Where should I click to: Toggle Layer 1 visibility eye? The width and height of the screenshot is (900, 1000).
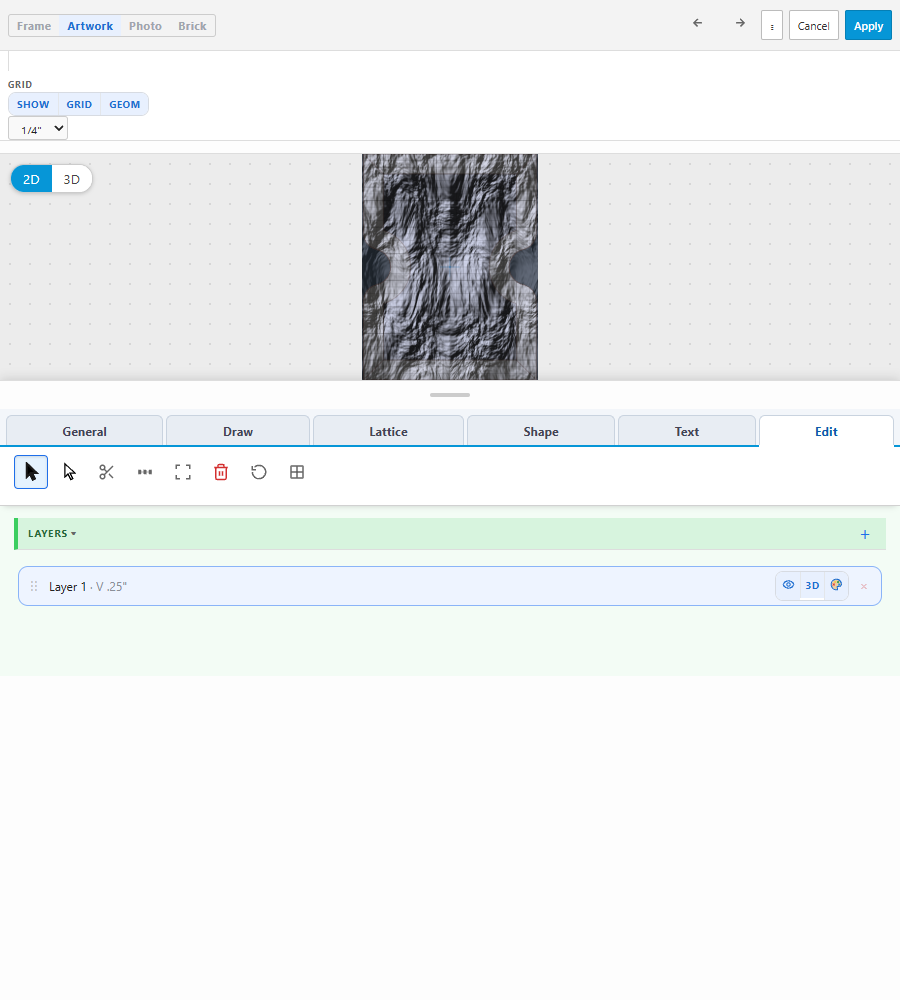[788, 585]
